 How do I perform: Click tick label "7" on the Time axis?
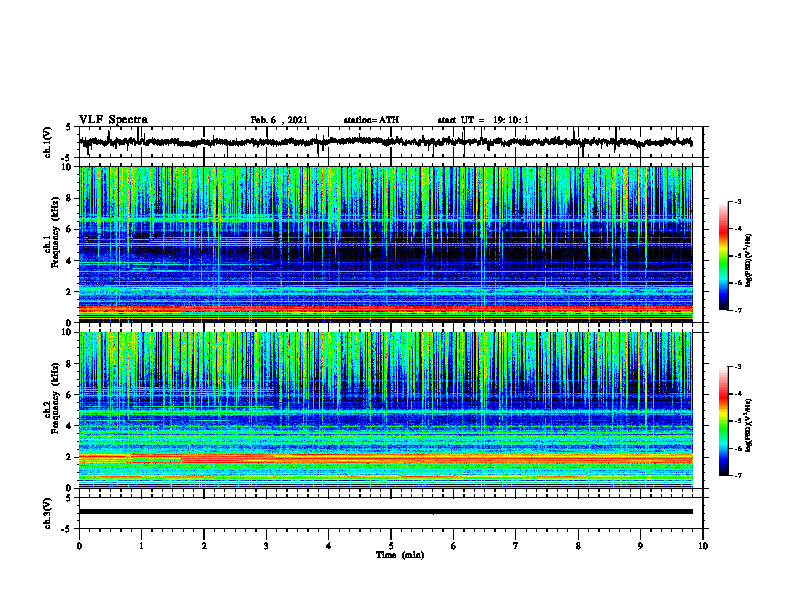(516, 546)
